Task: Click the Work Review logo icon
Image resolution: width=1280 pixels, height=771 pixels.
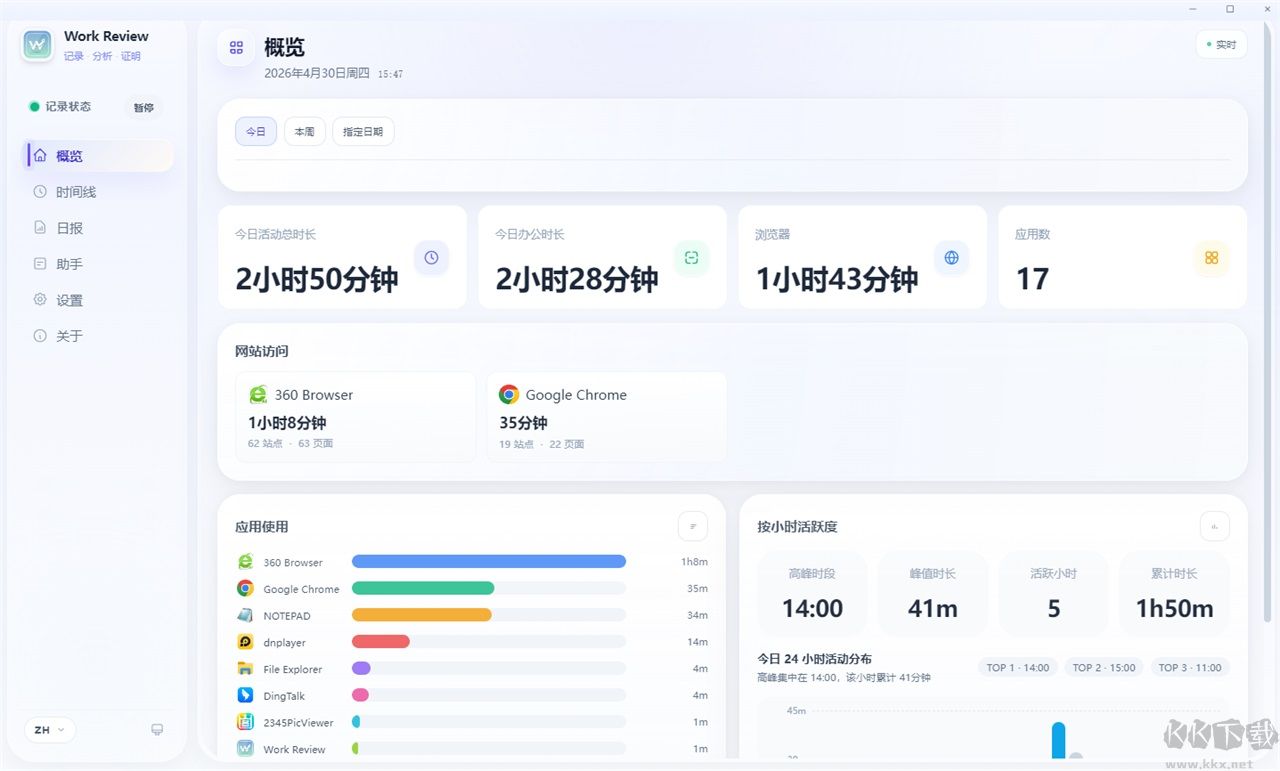Action: [x=38, y=45]
